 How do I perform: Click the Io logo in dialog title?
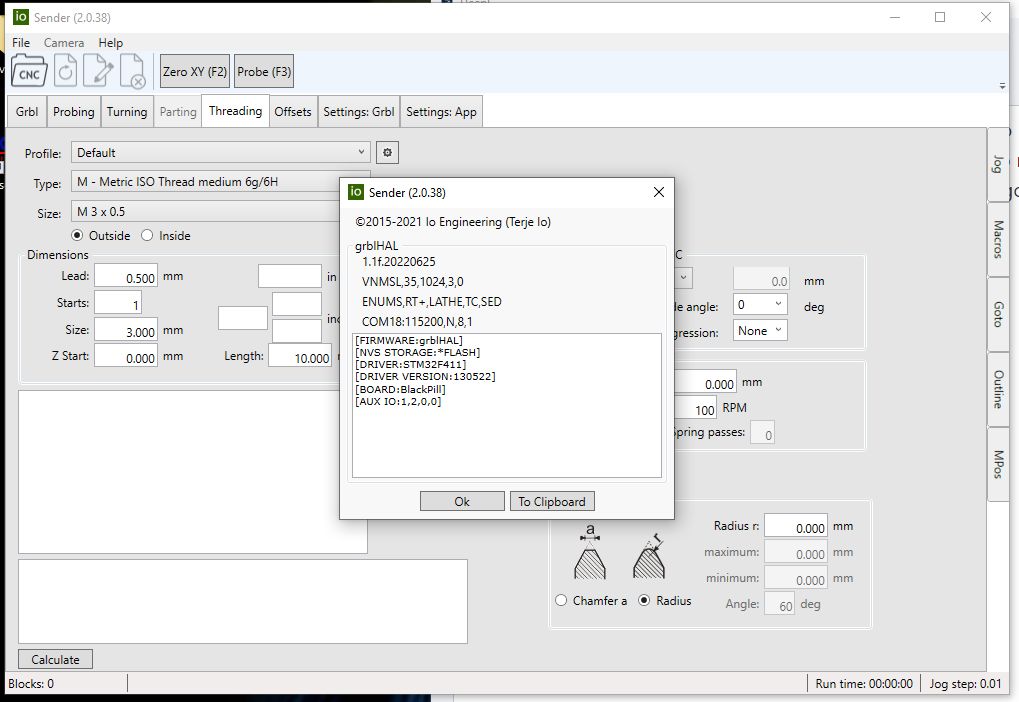pyautogui.click(x=355, y=192)
